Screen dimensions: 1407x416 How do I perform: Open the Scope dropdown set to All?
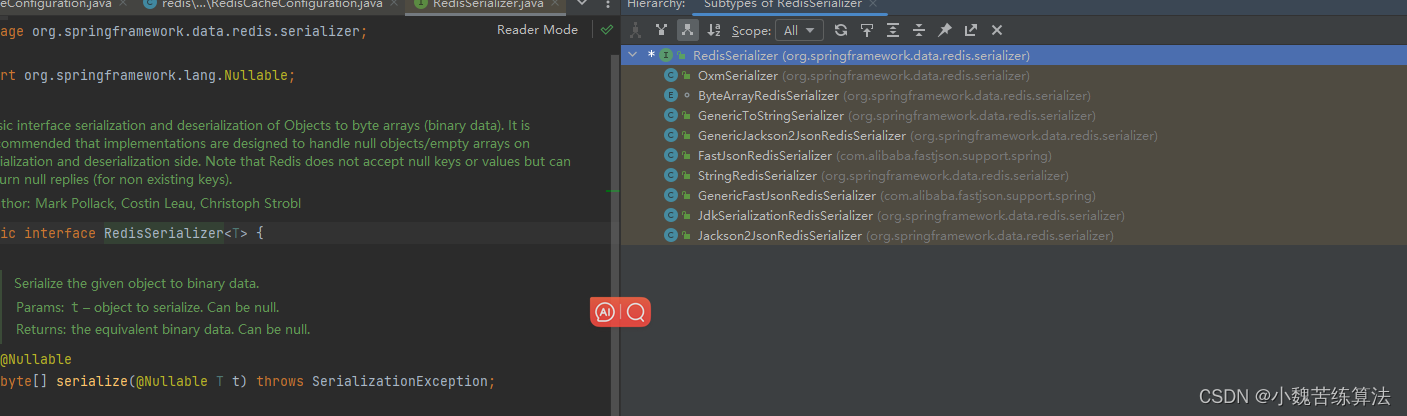801,30
